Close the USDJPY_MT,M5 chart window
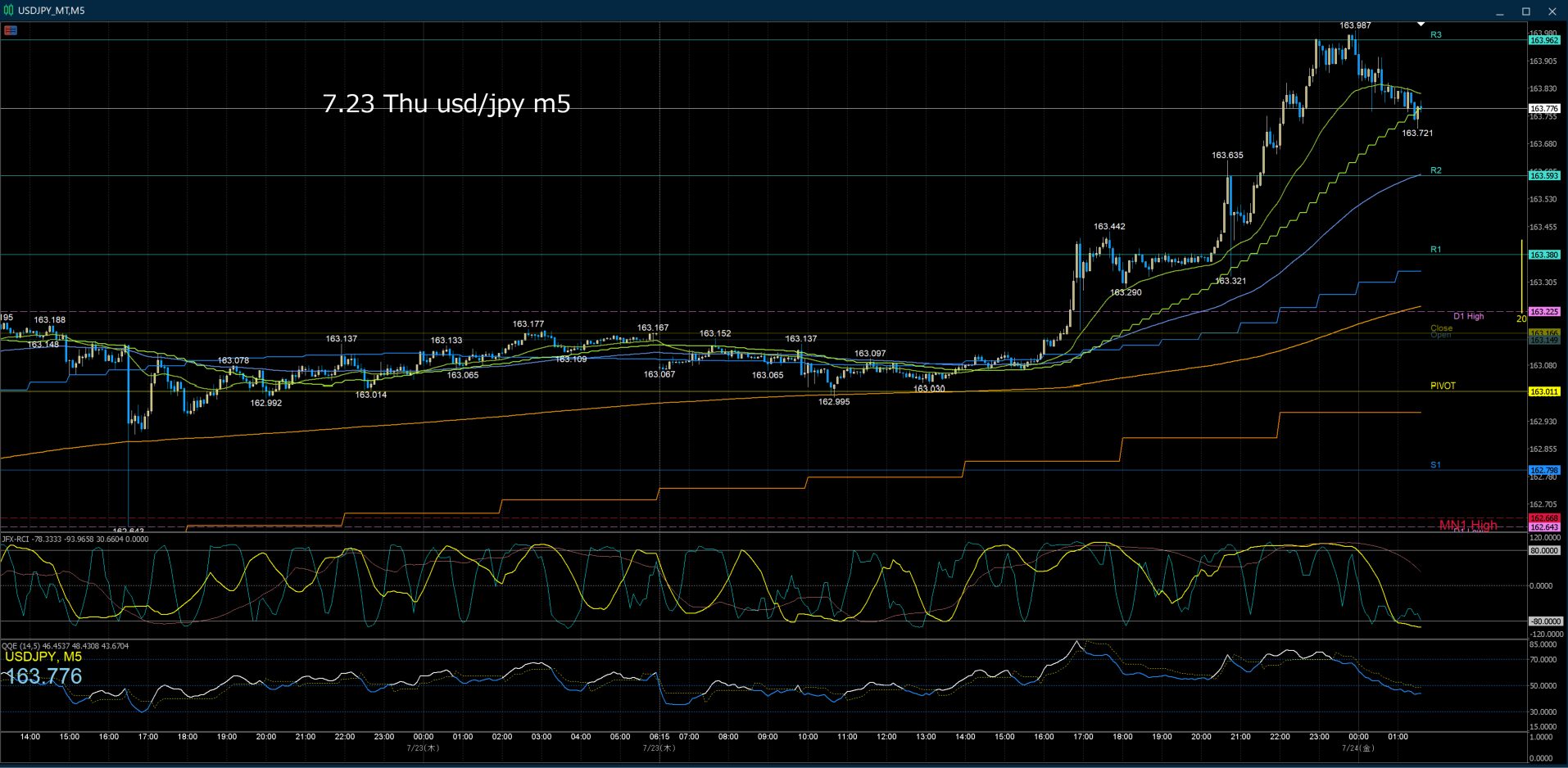This screenshot has width=1568, height=768. (x=1552, y=11)
